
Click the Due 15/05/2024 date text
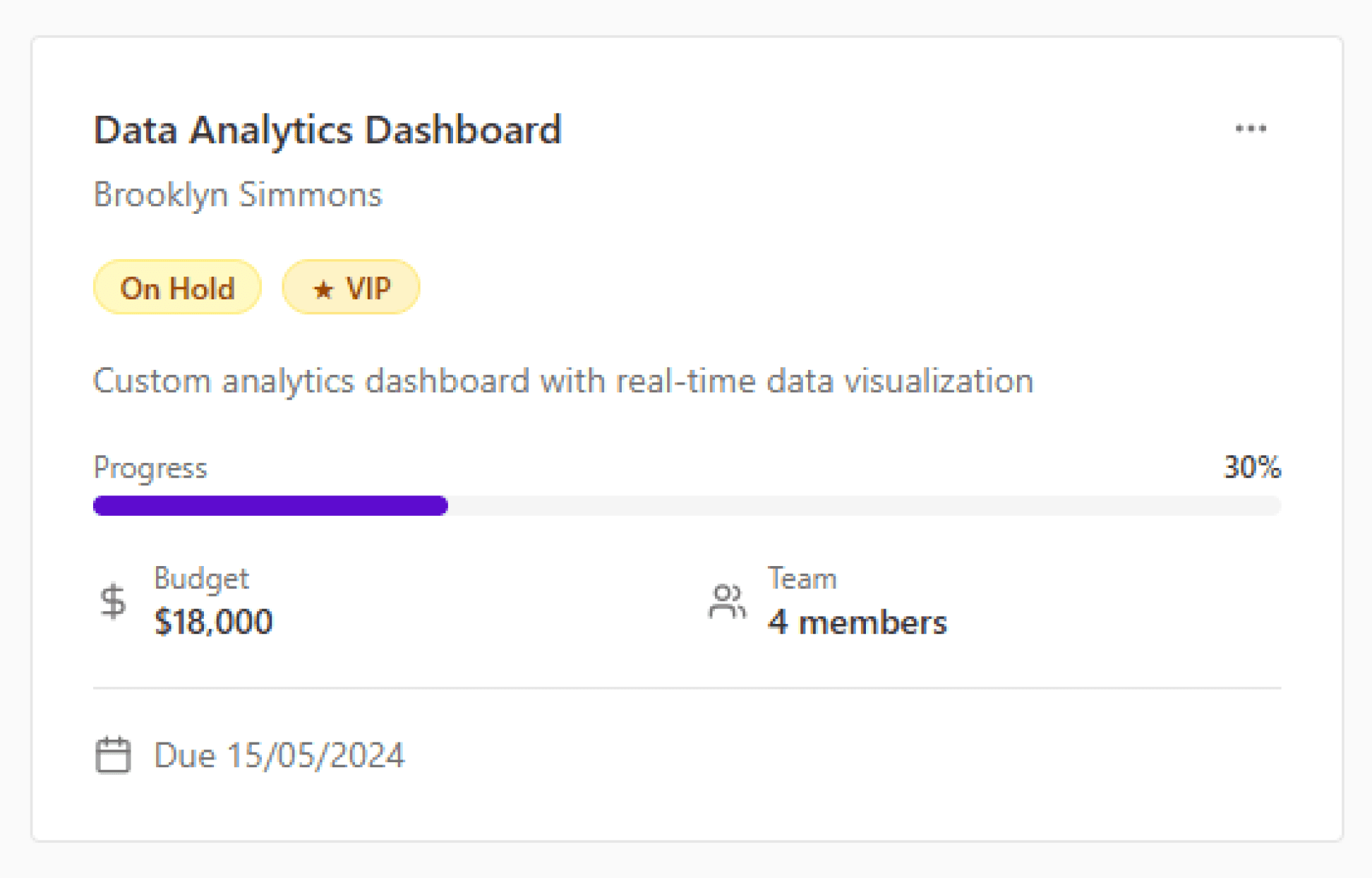pyautogui.click(x=279, y=755)
